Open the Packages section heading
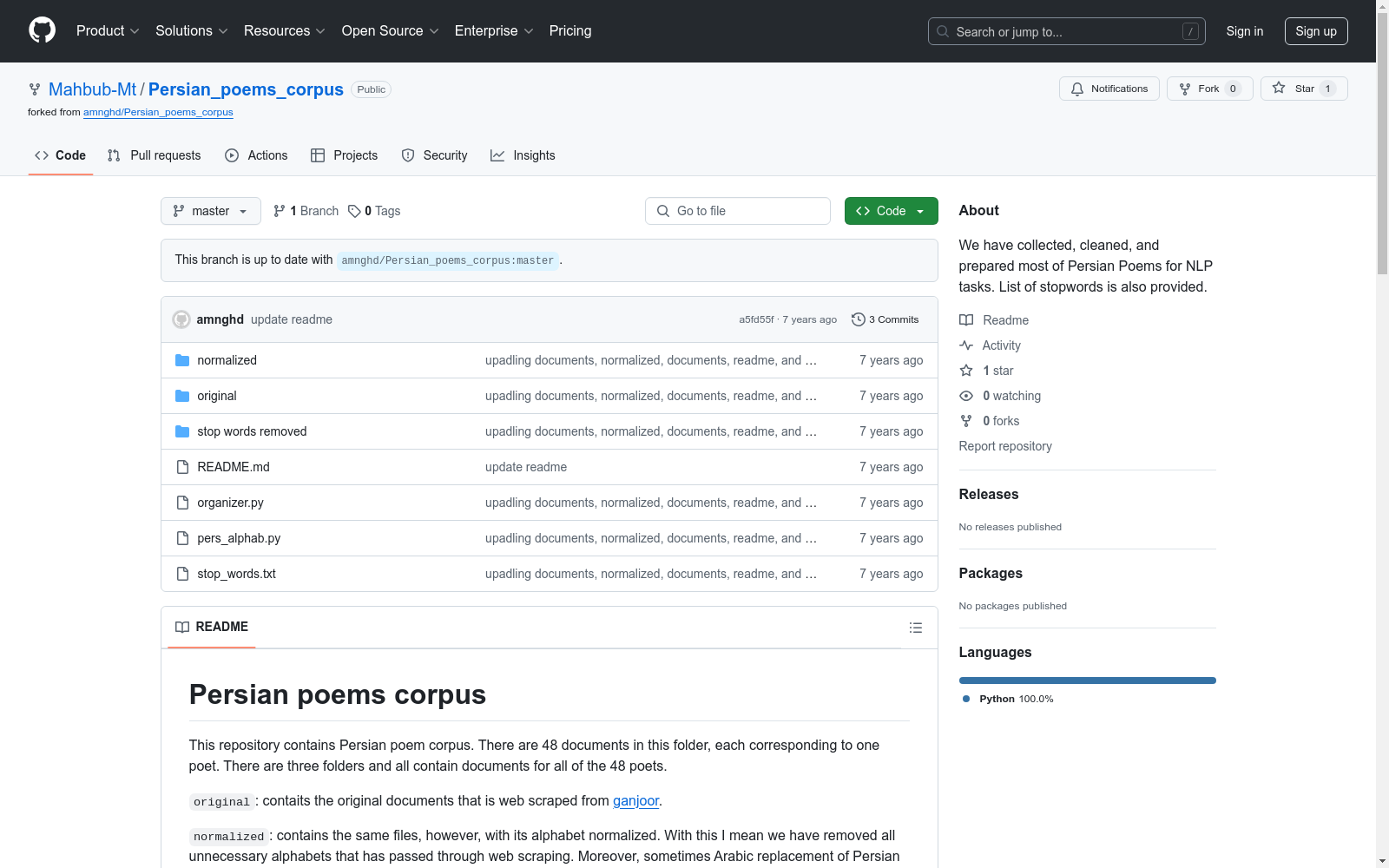Screen dimensions: 1389x868 click(991, 574)
